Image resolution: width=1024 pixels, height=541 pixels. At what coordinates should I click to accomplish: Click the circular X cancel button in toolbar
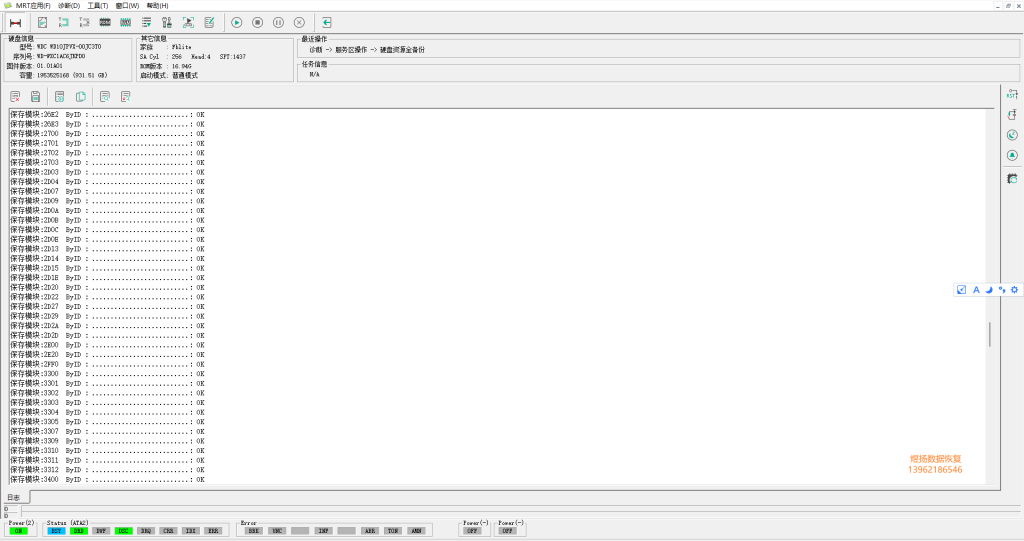pyautogui.click(x=299, y=22)
